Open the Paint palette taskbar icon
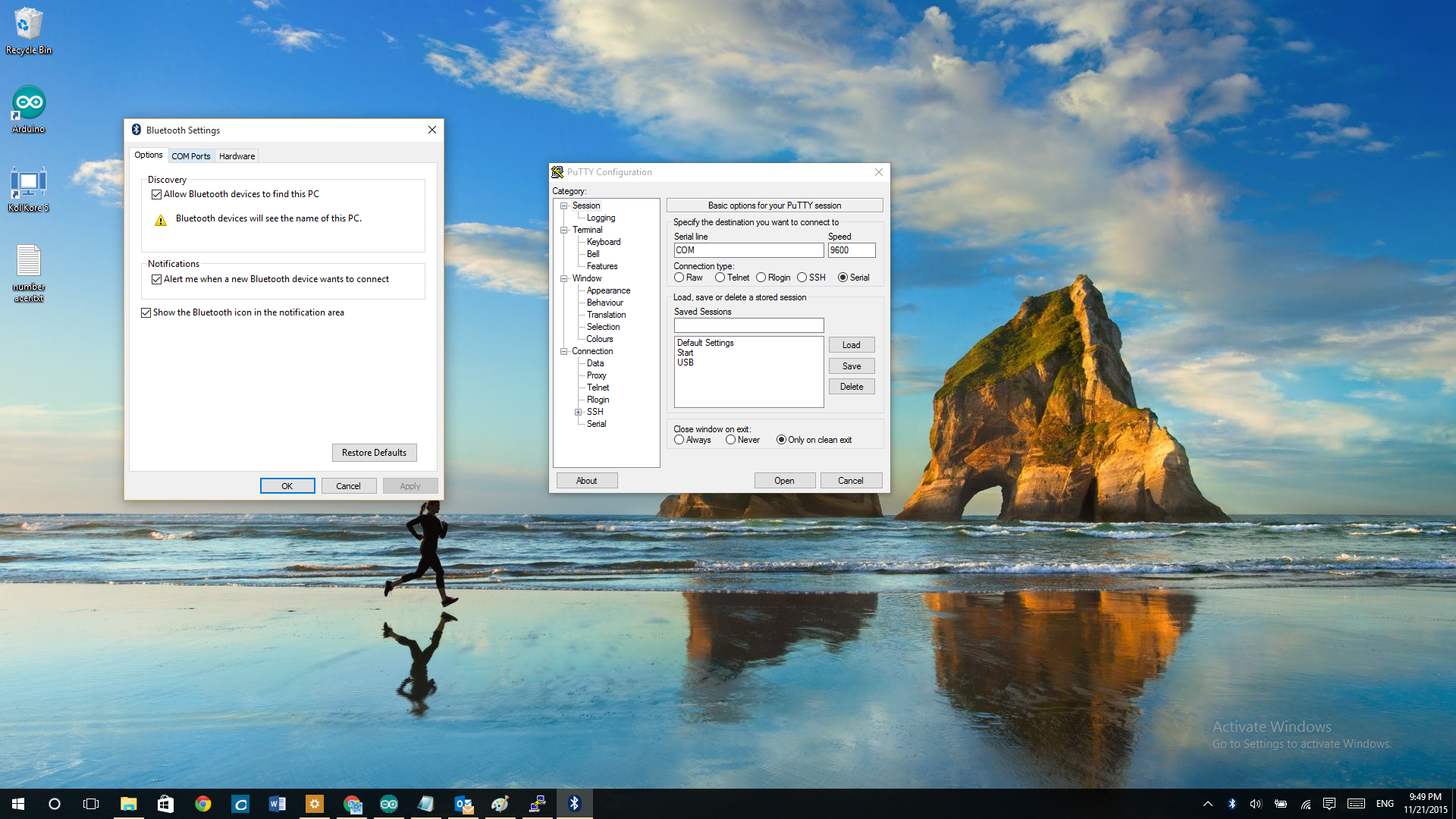This screenshot has width=1456, height=819. click(x=500, y=804)
